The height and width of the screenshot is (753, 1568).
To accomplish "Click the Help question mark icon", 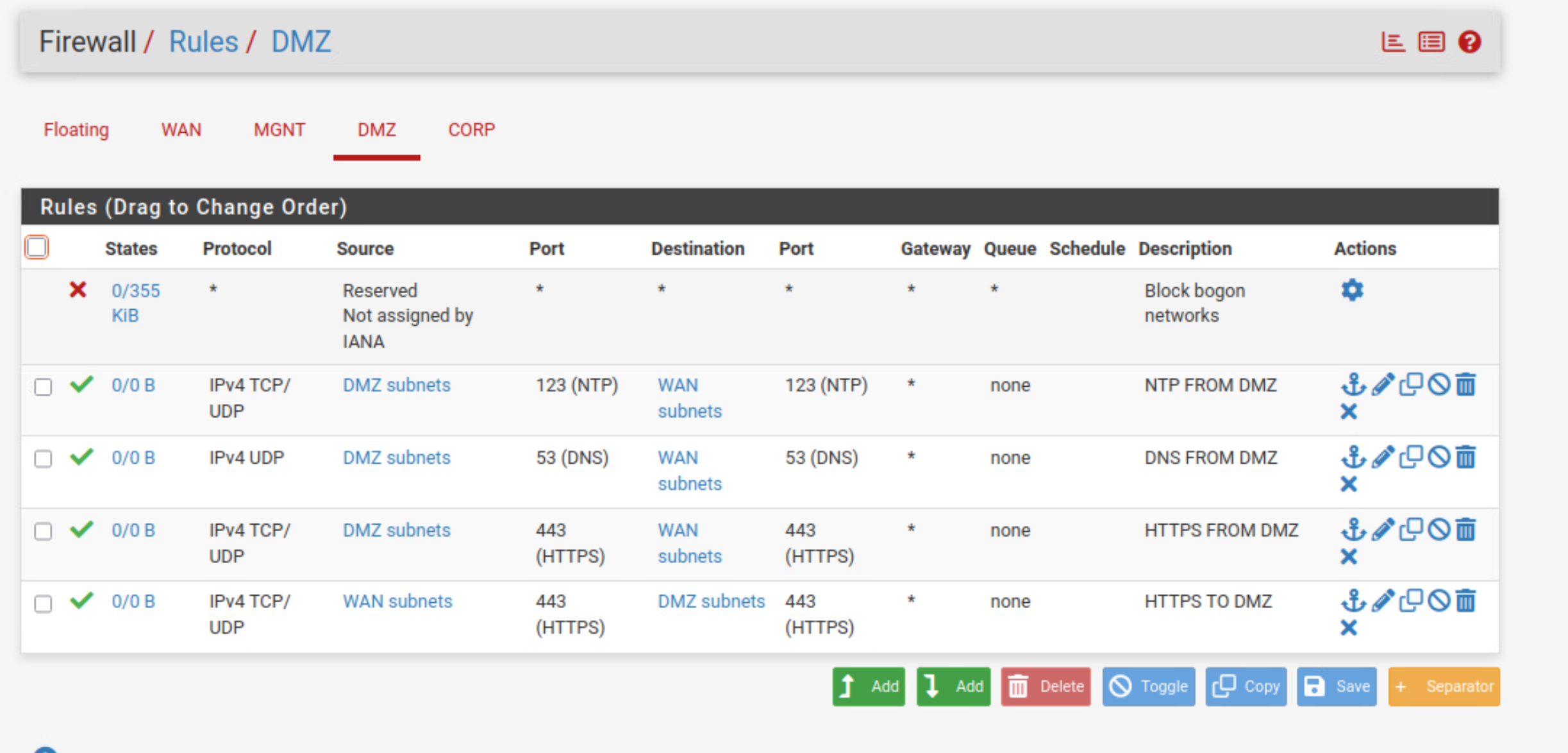I will (1469, 42).
